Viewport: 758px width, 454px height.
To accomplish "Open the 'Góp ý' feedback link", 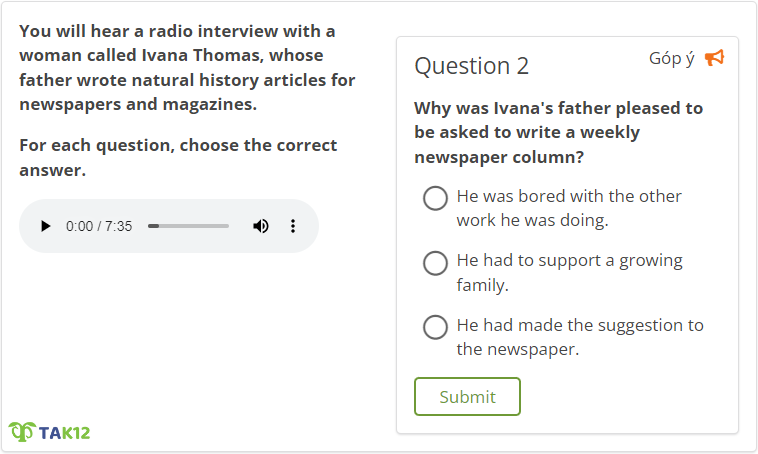I will coord(671,58).
